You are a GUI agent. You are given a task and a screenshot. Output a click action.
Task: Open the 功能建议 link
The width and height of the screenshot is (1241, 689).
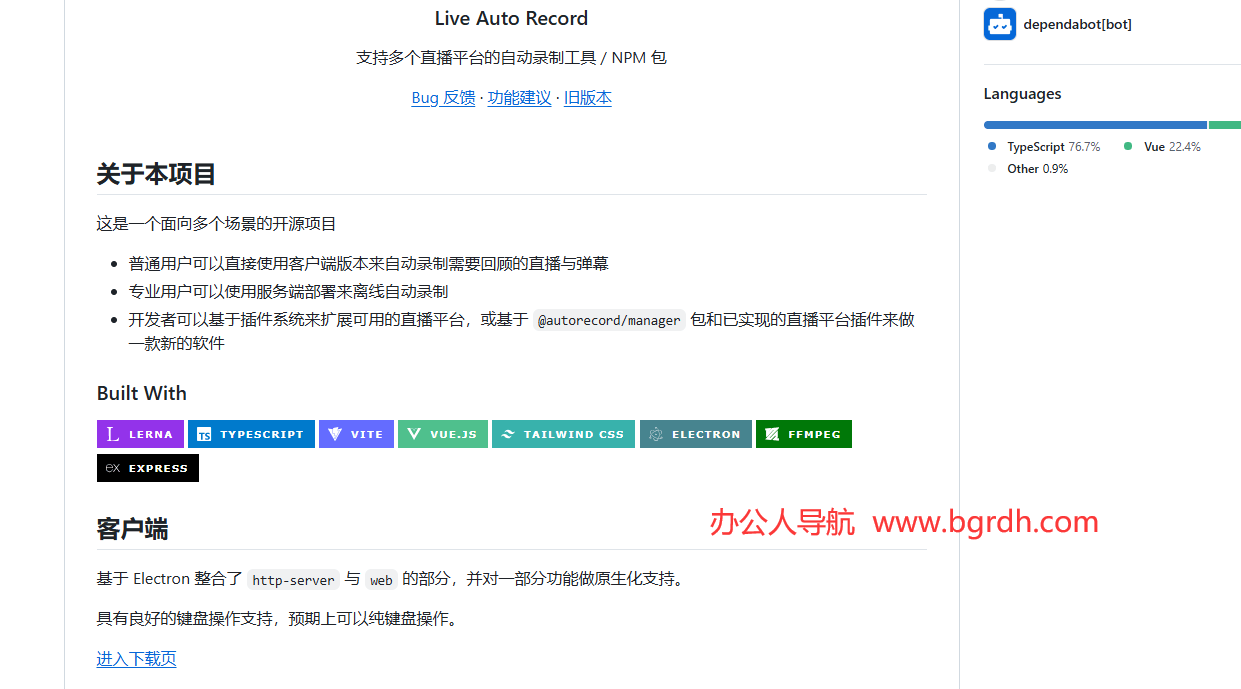tap(519, 97)
